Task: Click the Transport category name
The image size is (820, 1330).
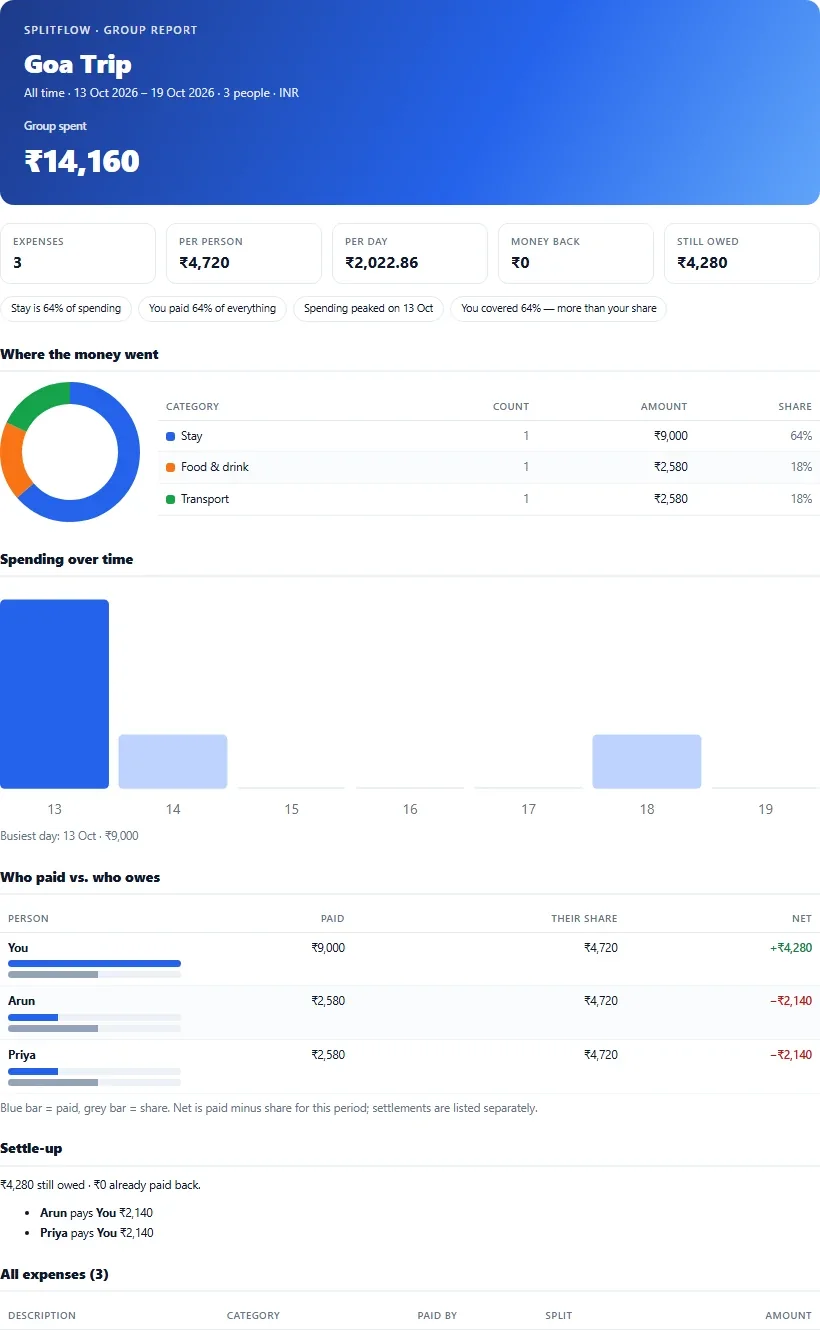Action: (205, 499)
